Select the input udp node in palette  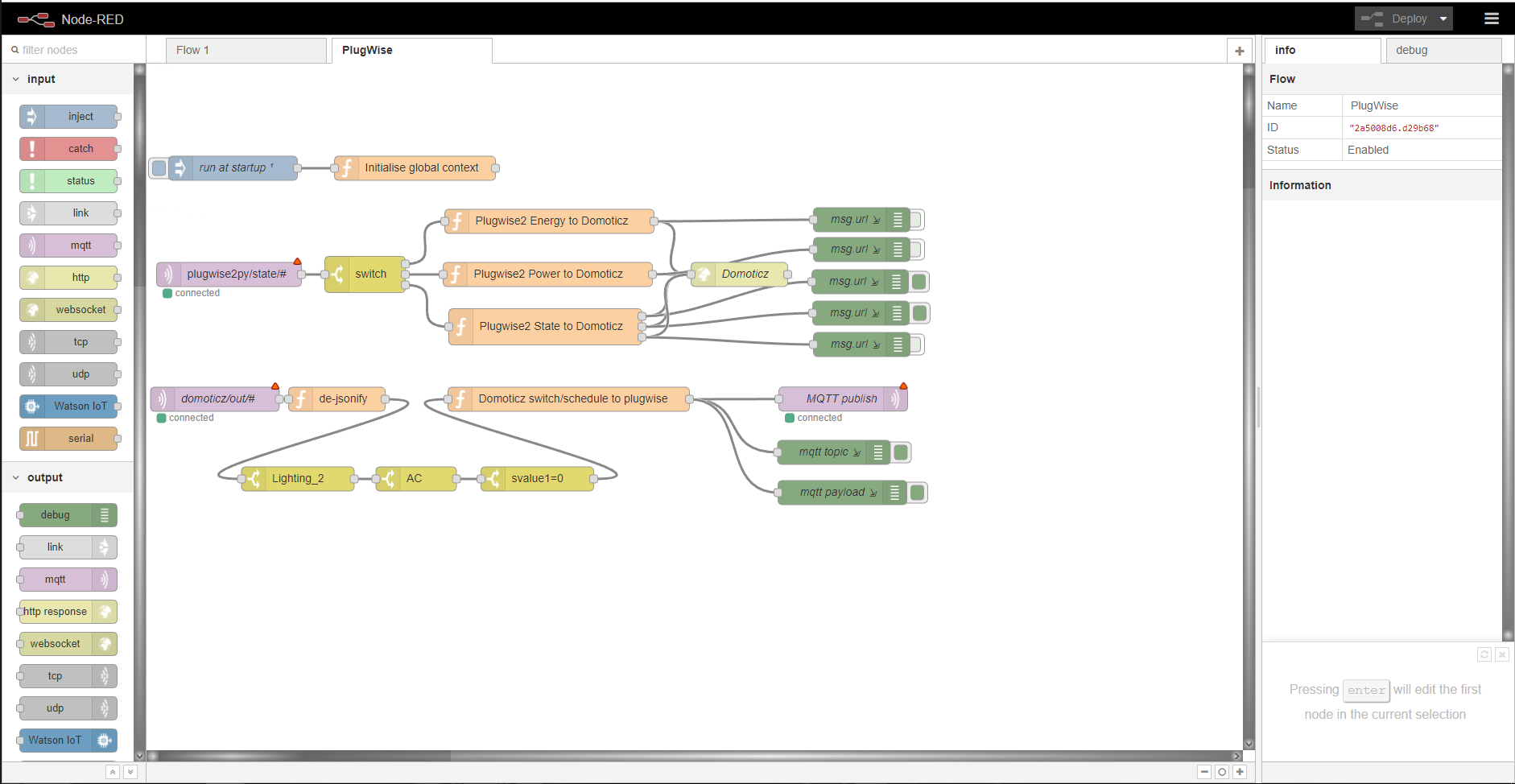(x=68, y=374)
